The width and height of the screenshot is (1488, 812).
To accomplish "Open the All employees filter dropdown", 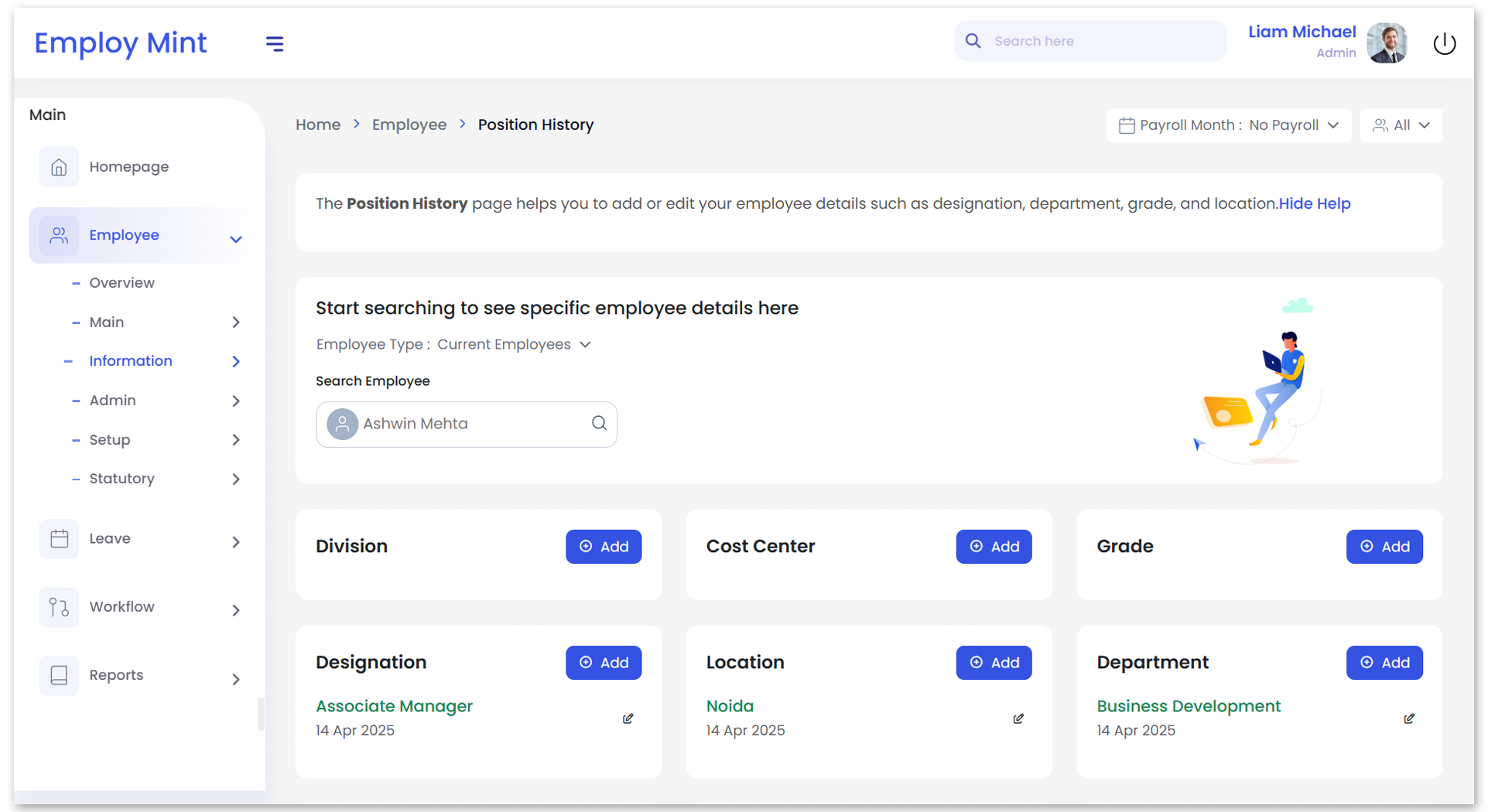I will pyautogui.click(x=1401, y=125).
